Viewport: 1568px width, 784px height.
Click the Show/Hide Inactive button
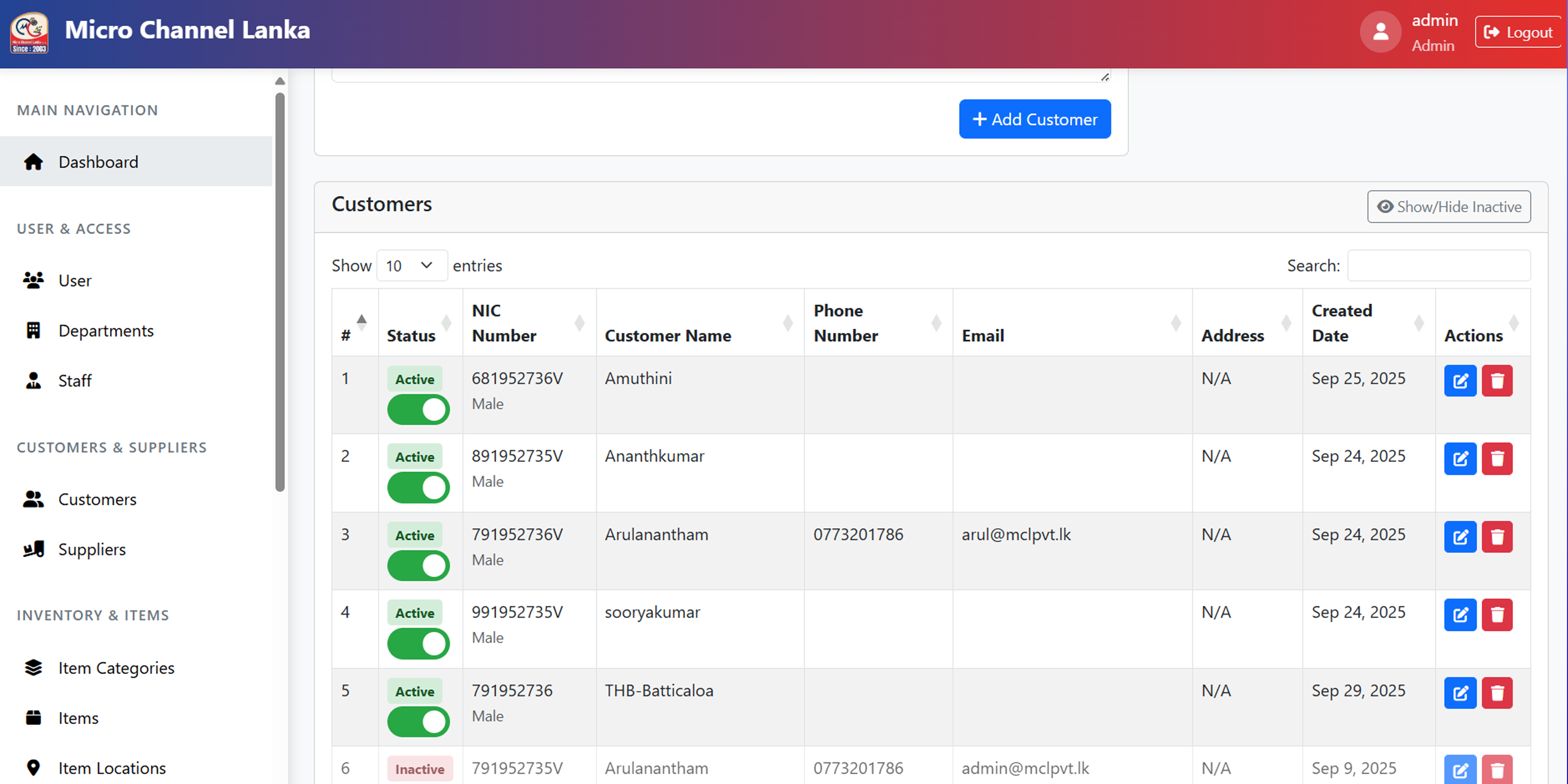point(1449,206)
